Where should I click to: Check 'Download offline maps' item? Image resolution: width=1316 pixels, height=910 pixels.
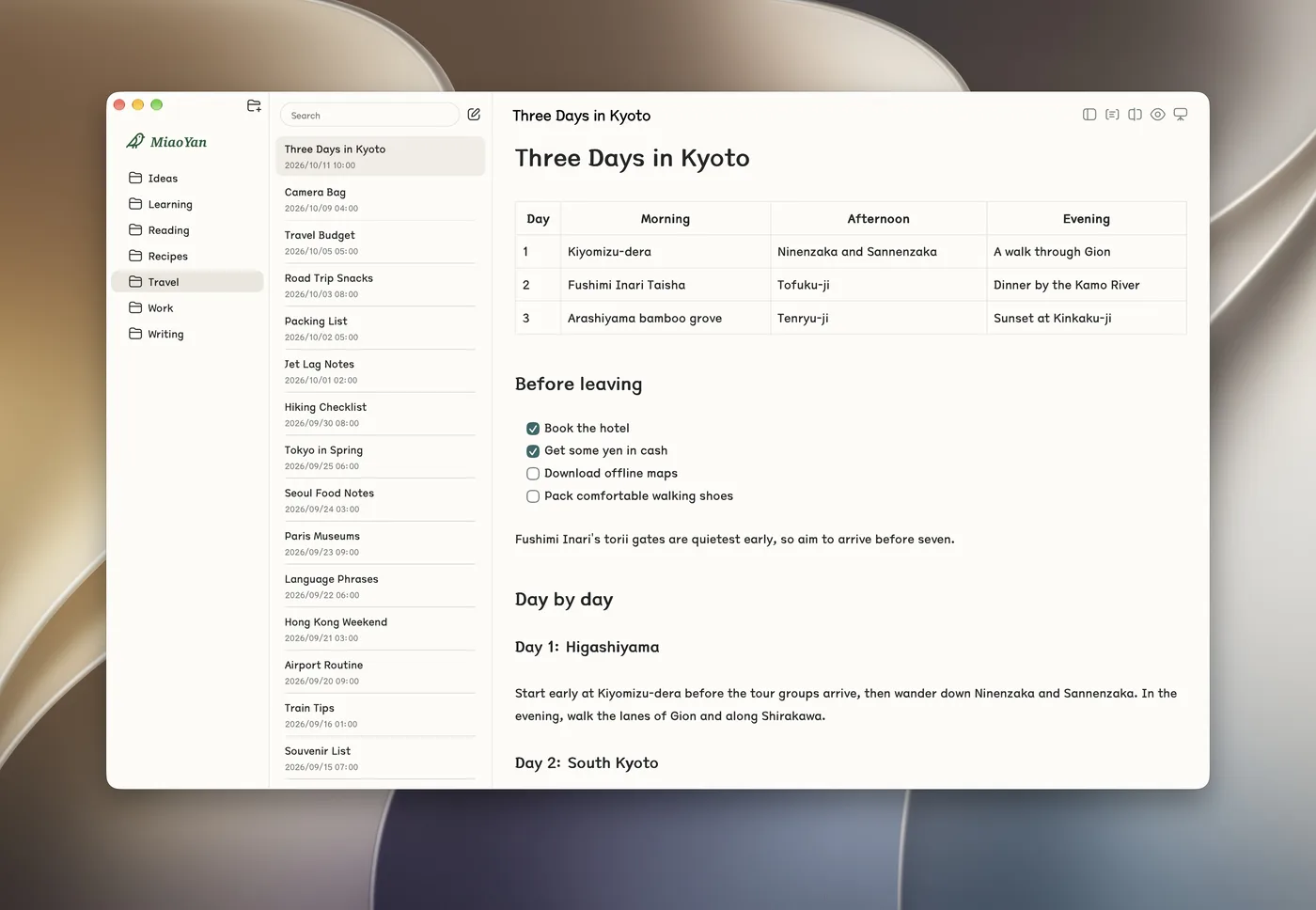[x=533, y=474]
